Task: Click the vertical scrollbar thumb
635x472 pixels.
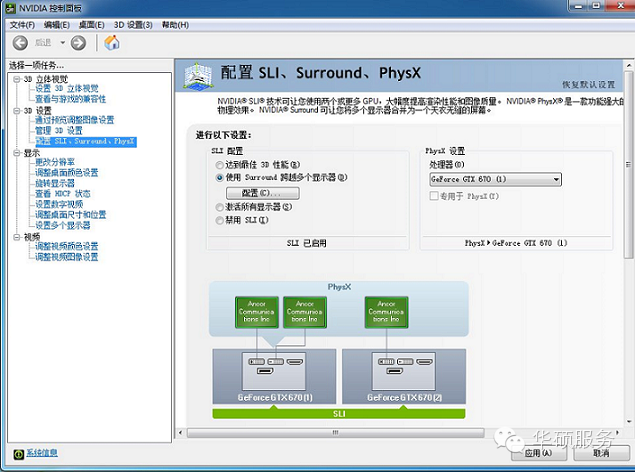Action: [629, 165]
